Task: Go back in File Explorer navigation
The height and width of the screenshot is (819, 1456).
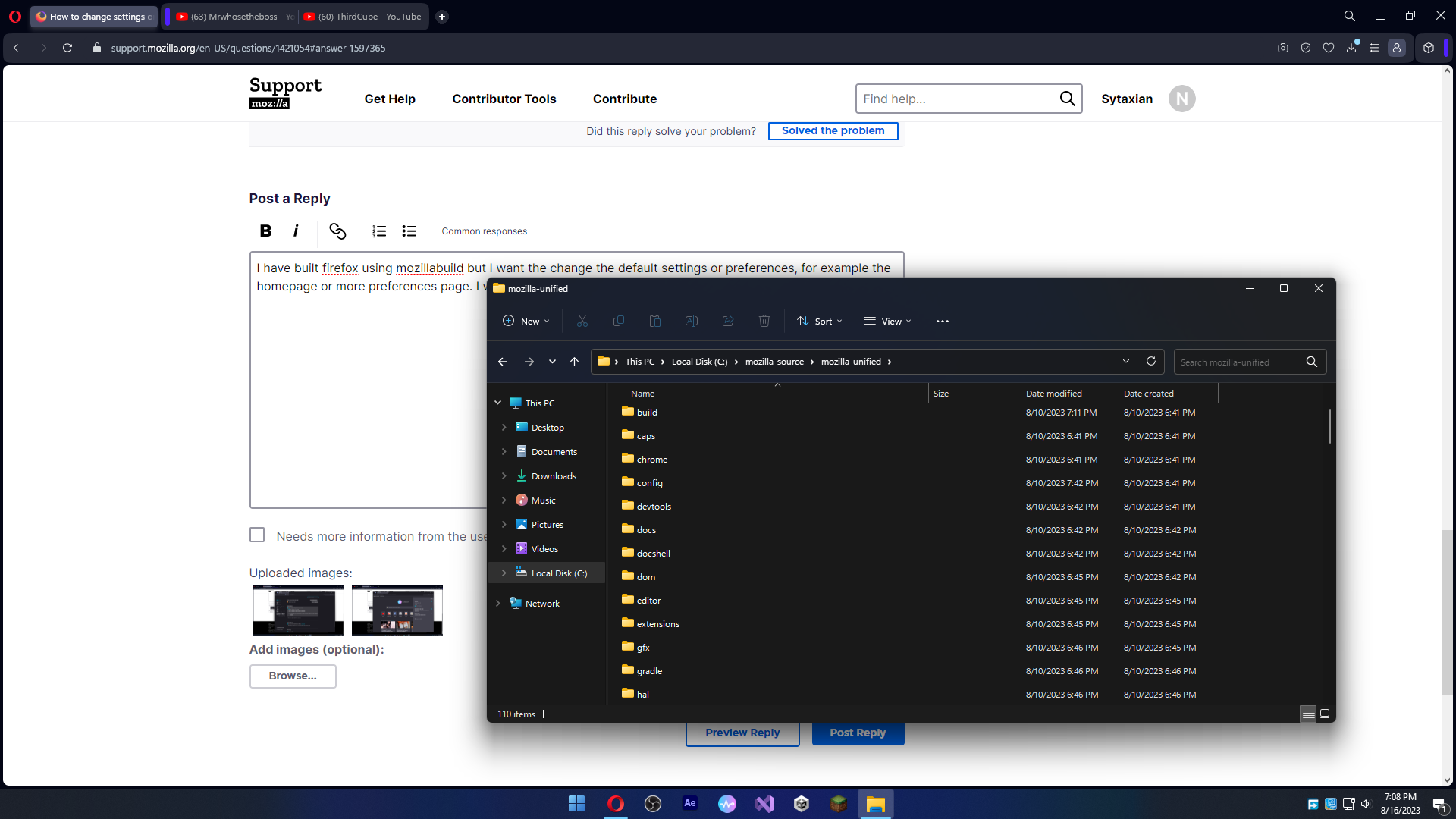Action: [x=503, y=362]
